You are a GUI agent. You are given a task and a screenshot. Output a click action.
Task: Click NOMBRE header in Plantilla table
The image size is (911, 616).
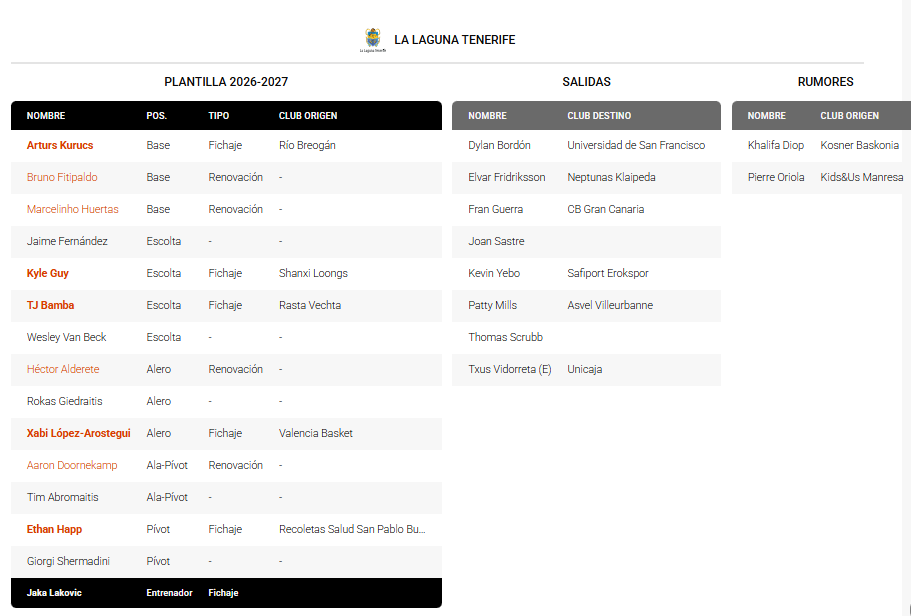pyautogui.click(x=46, y=116)
